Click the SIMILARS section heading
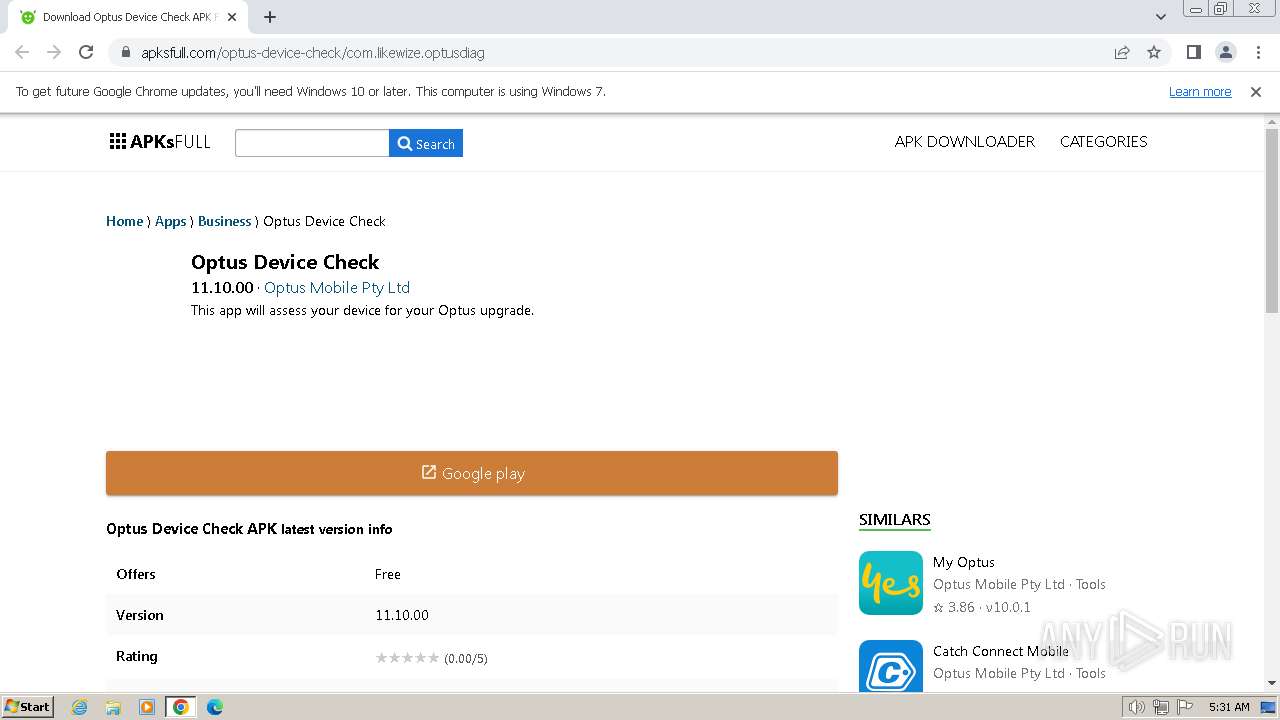Viewport: 1280px width, 720px height. coord(895,520)
